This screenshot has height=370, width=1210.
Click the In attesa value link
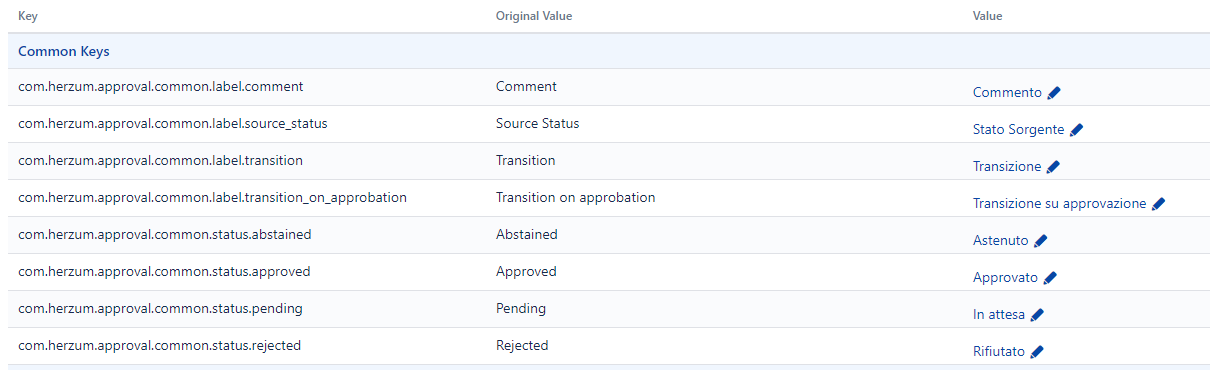coord(999,315)
